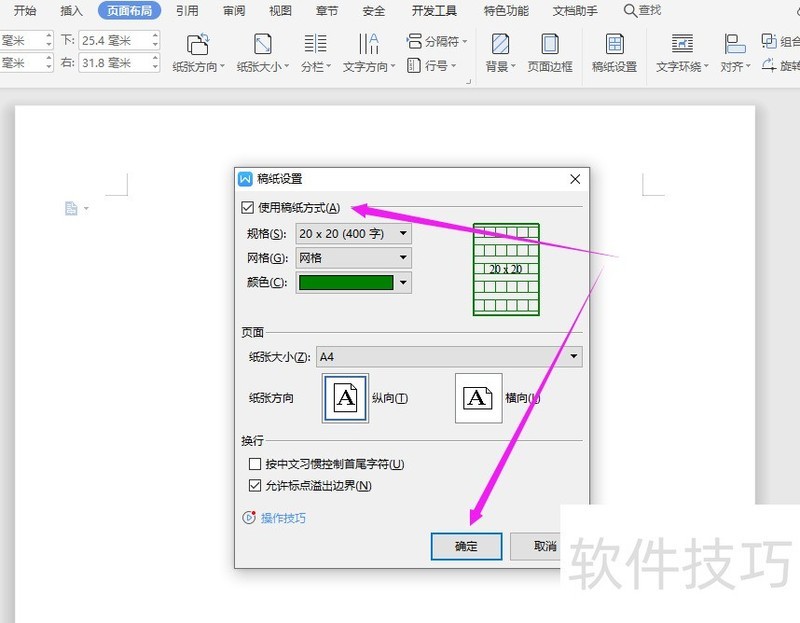Viewport: 800px width, 623px height.
Task: Uncheck the use manuscript mode (使用稿纸方式) checkbox
Action: [x=248, y=208]
